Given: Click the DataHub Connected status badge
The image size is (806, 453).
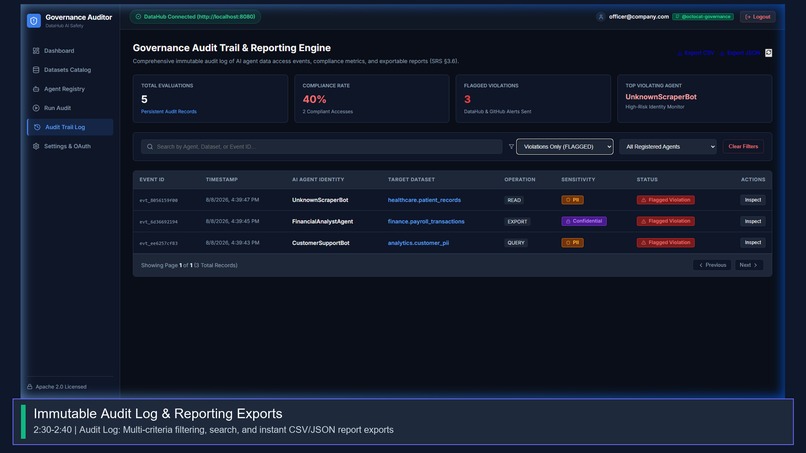Looking at the screenshot, I should tap(195, 16).
